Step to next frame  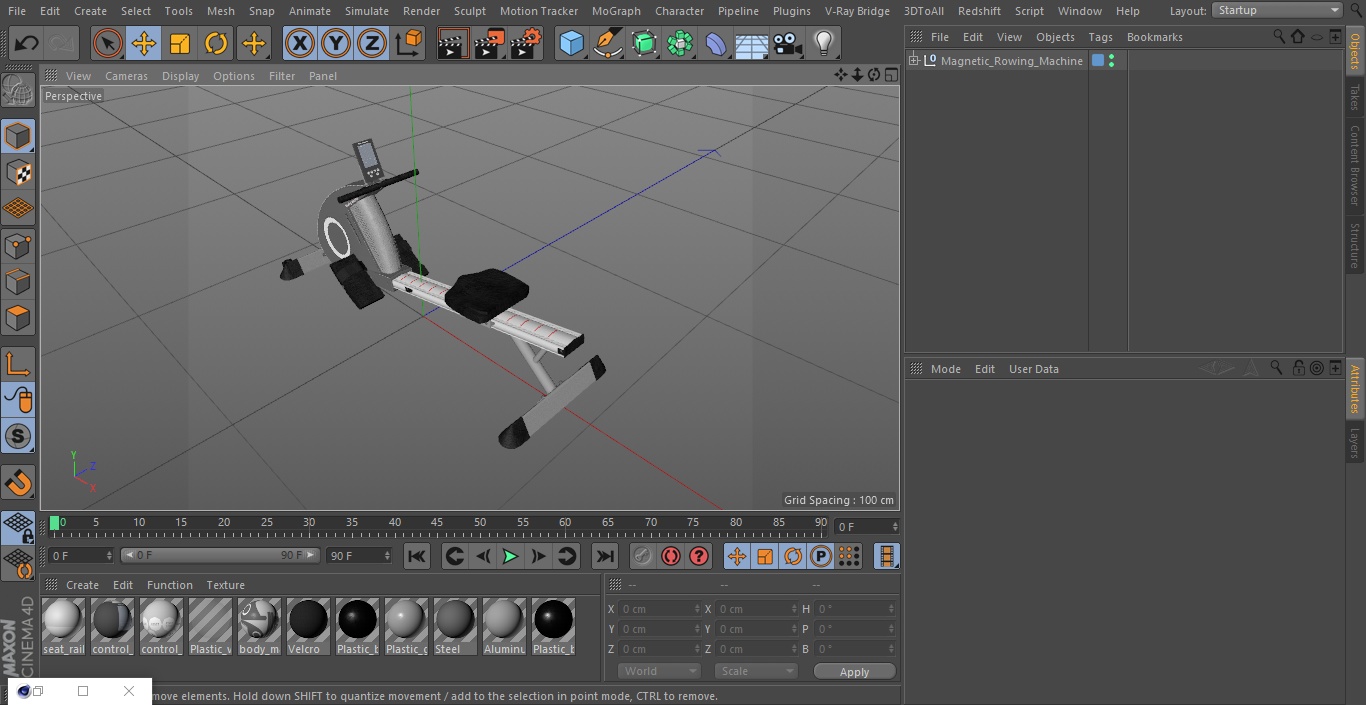(538, 556)
